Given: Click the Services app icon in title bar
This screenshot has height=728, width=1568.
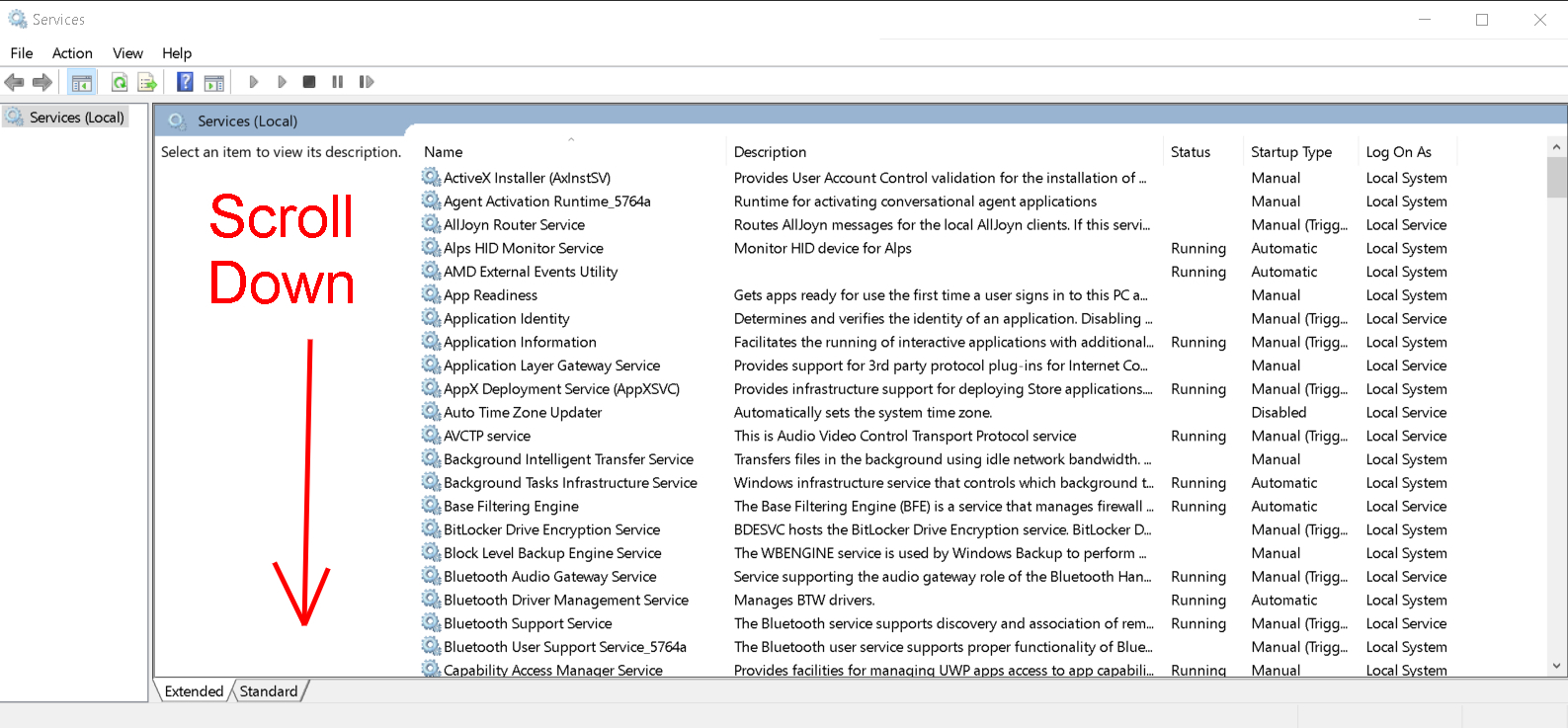Looking at the screenshot, I should click(18, 19).
